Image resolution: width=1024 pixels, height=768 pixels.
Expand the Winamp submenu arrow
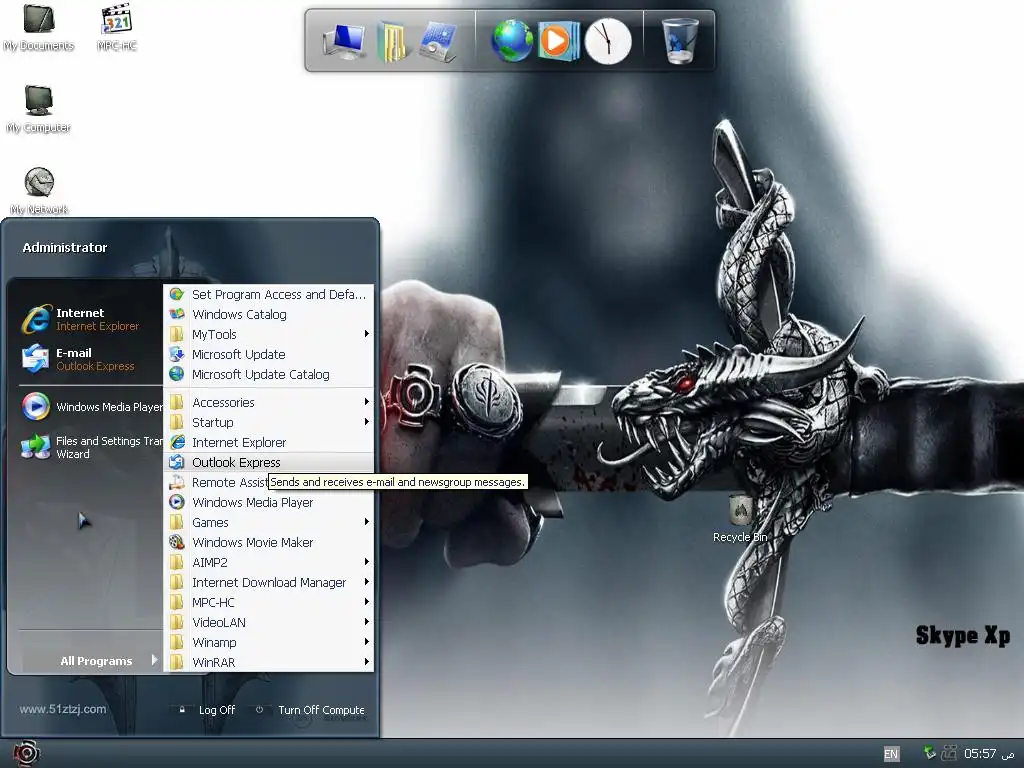[x=366, y=642]
